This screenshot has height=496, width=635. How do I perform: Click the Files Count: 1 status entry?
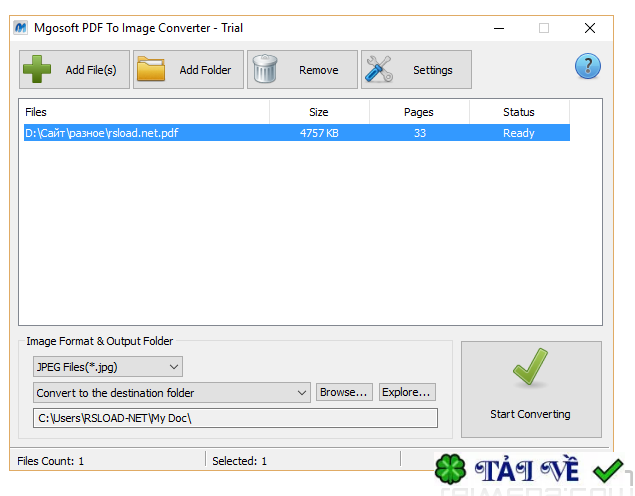tap(50, 461)
